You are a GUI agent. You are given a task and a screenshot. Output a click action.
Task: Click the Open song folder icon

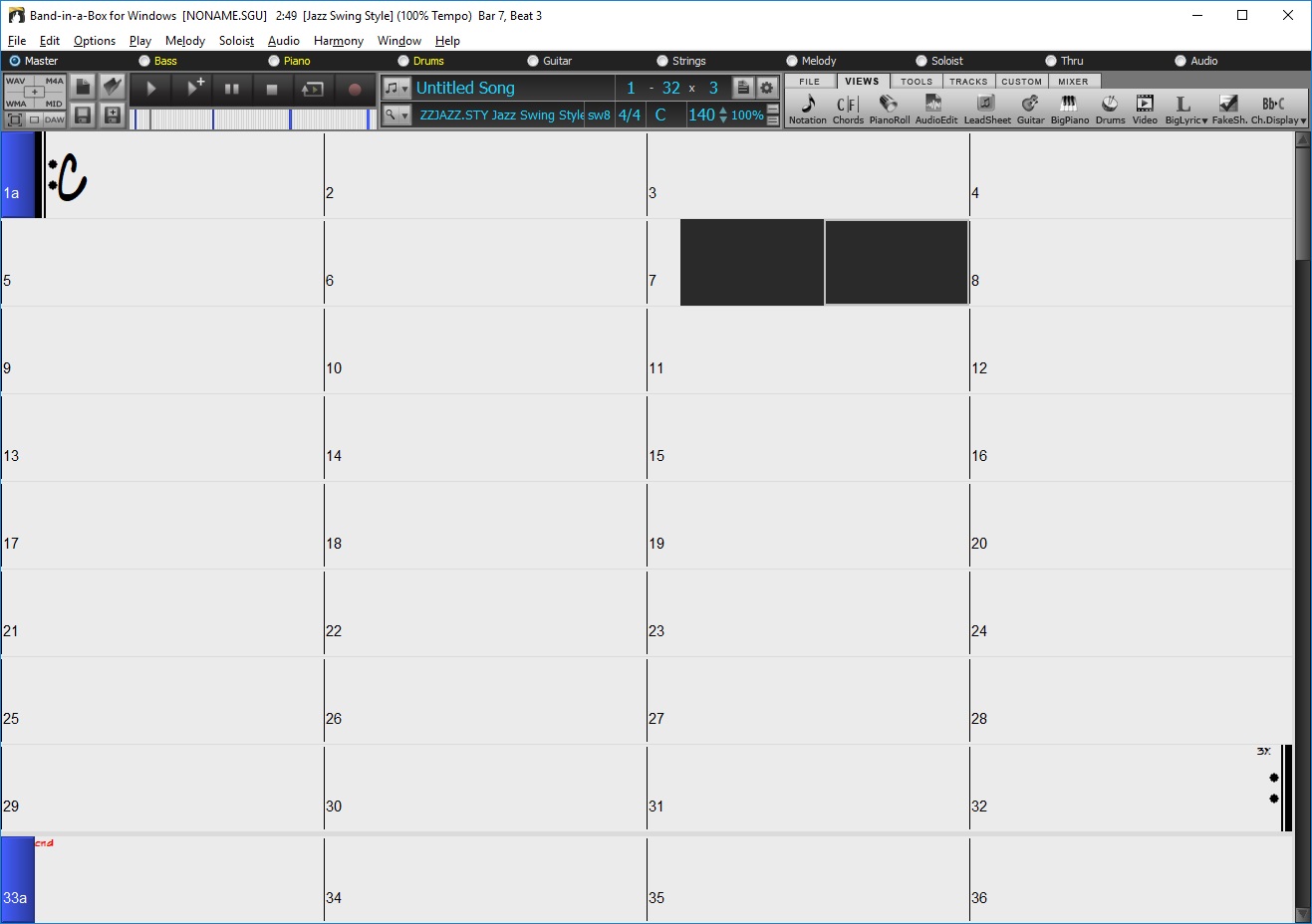[x=113, y=88]
